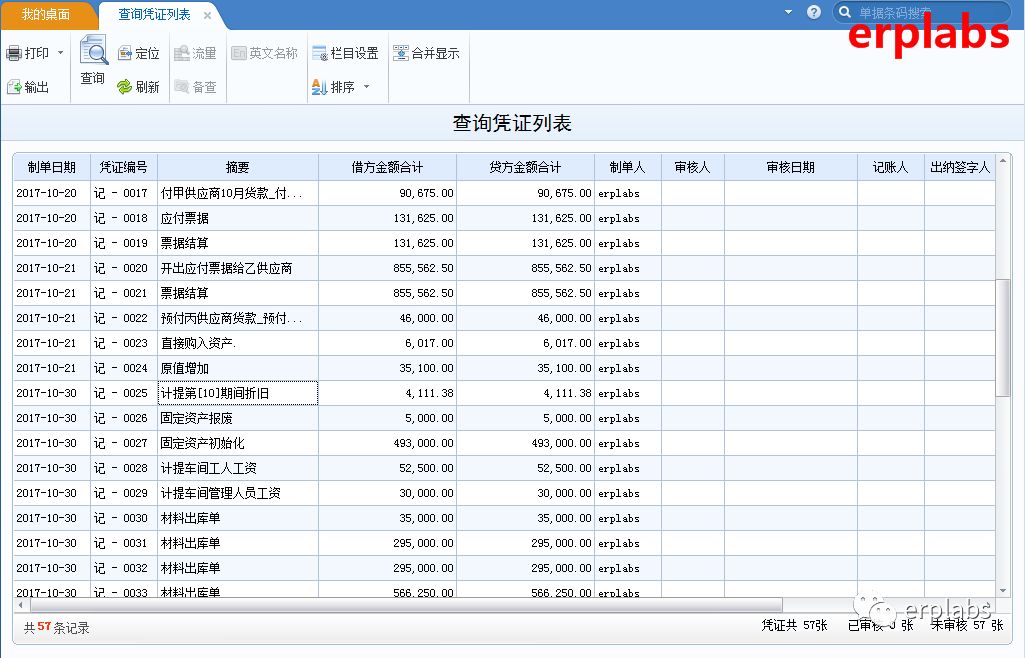This screenshot has height=658, width=1025.
Task: Click the 原值增加 summary cell
Action: coord(237,368)
